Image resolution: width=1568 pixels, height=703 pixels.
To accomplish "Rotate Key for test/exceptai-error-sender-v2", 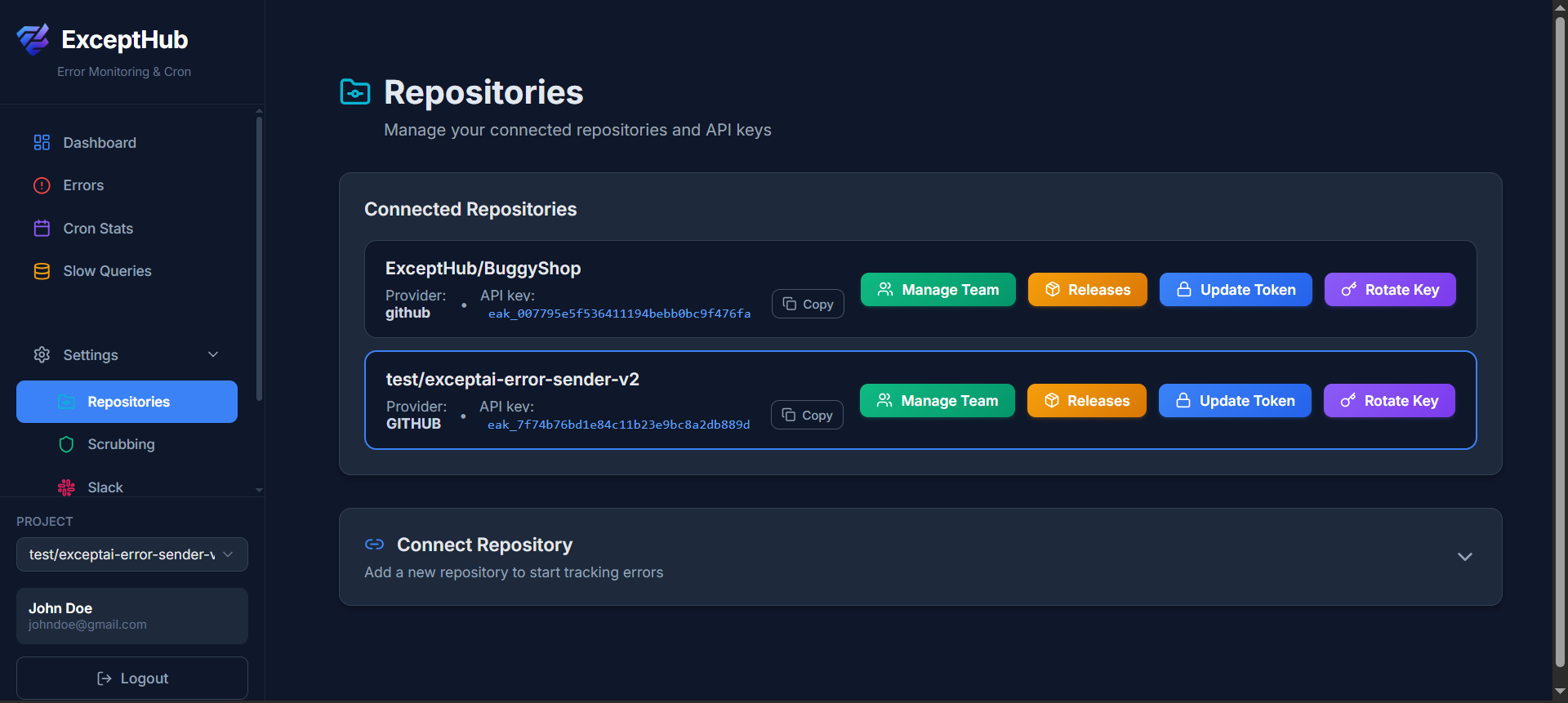I will [x=1389, y=401].
